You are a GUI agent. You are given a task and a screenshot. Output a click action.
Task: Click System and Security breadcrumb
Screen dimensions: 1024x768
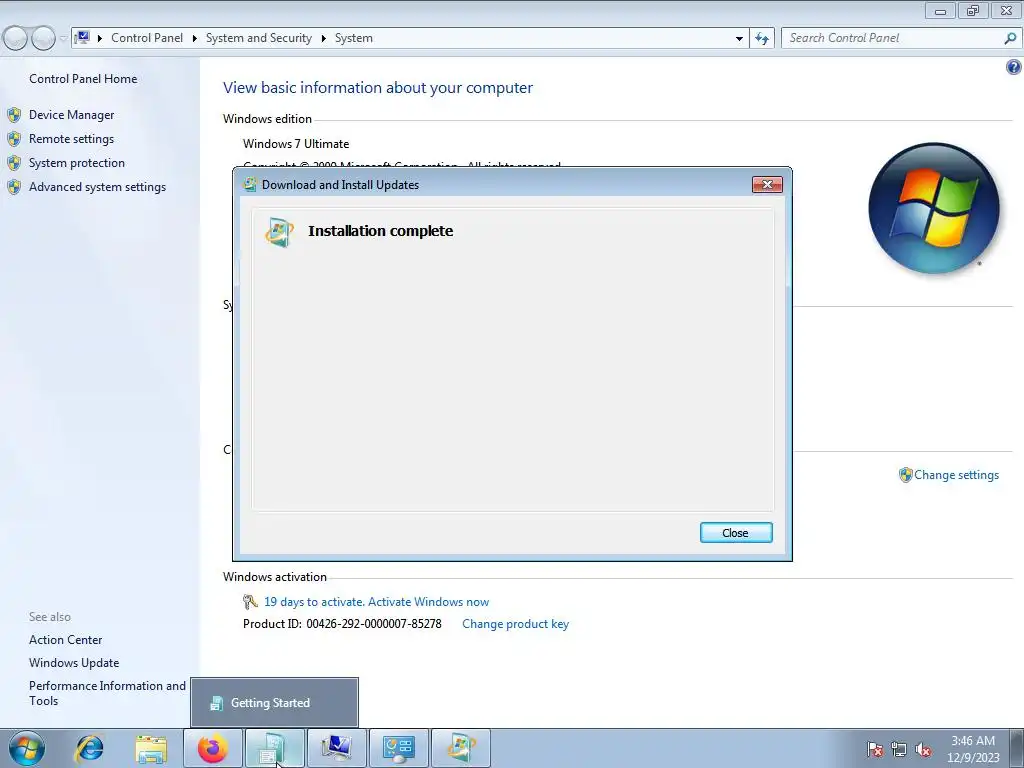click(x=259, y=38)
